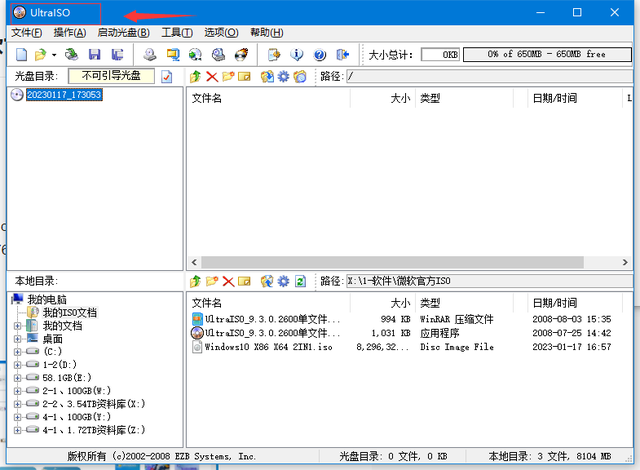Click the Exit door arrow icon
The height and width of the screenshot is (470, 640).
click(x=342, y=54)
